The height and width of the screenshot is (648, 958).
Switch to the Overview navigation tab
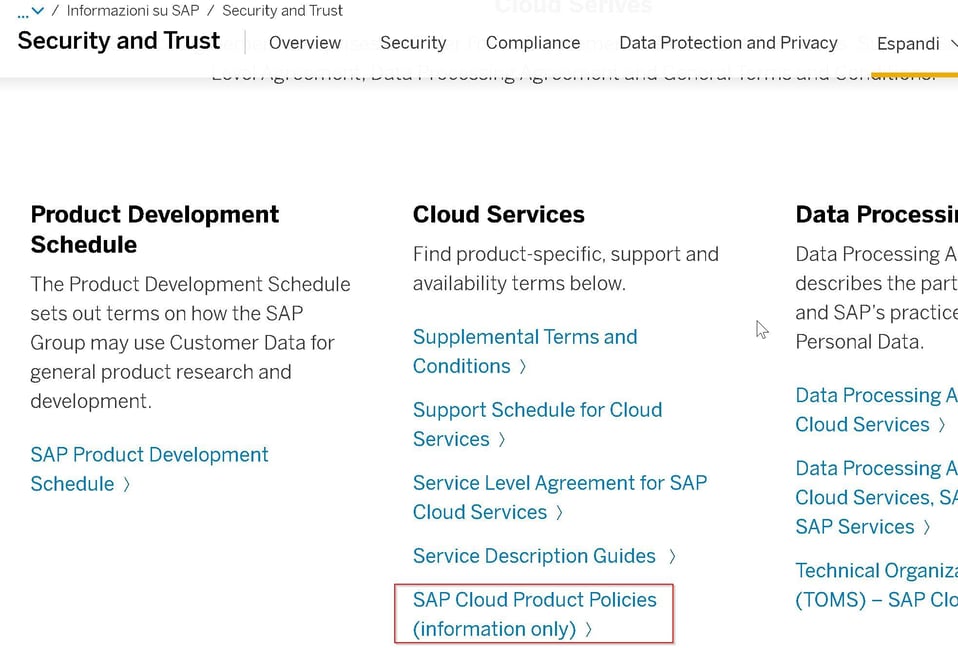pyautogui.click(x=304, y=43)
